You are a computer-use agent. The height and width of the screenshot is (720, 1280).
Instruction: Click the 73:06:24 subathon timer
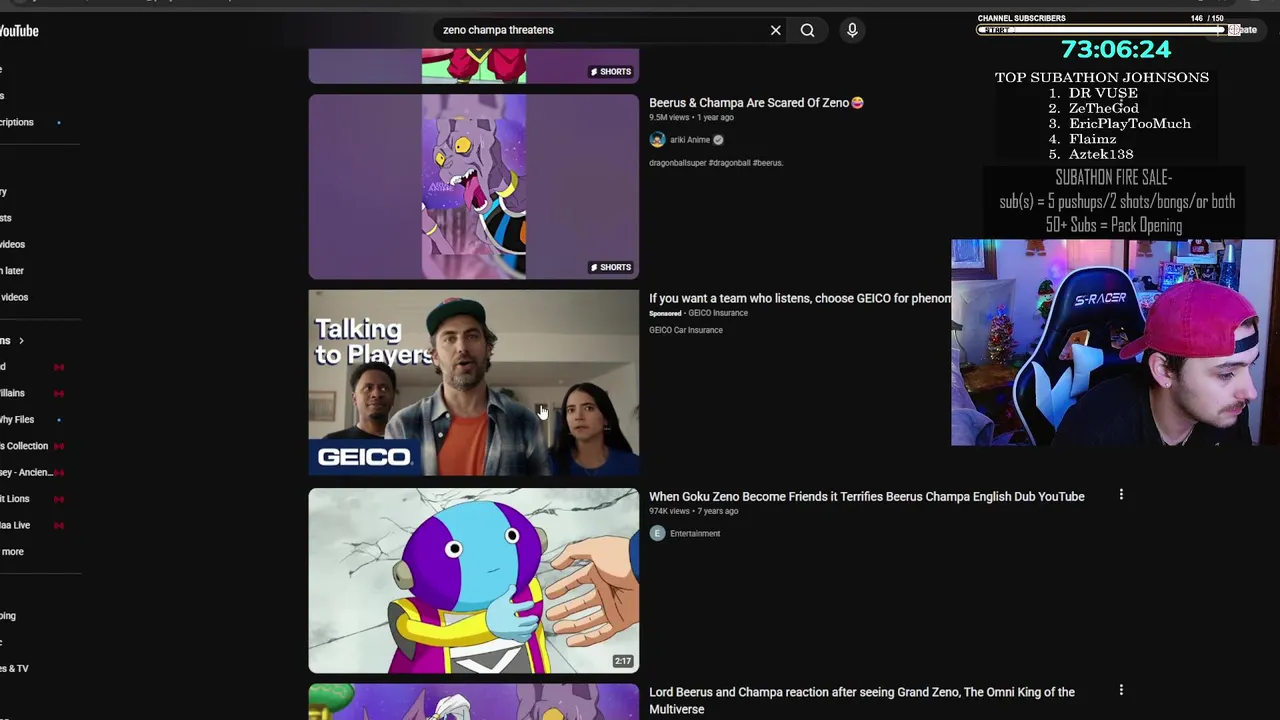1115,49
